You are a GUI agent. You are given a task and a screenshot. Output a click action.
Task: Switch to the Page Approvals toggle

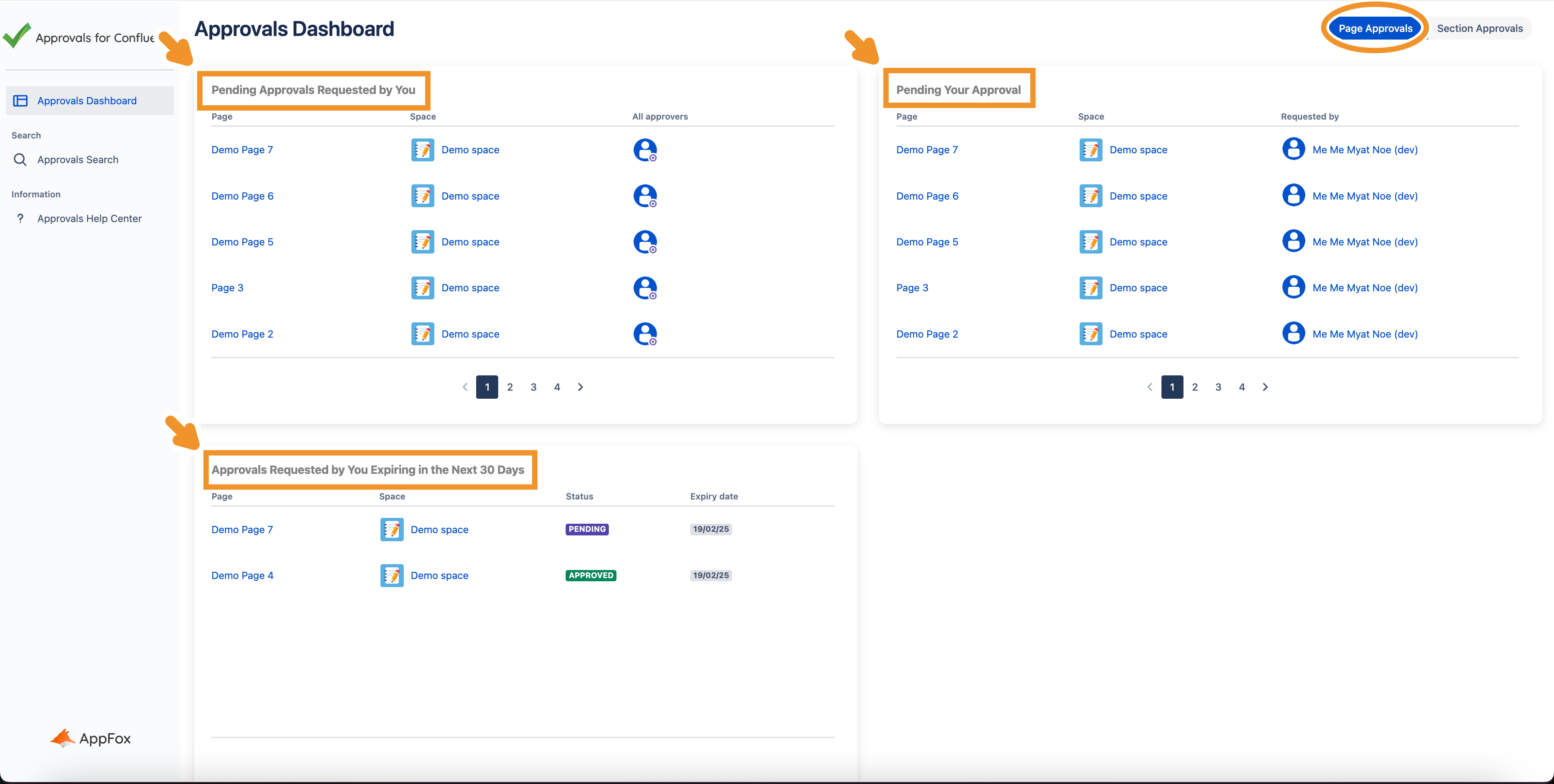click(1375, 28)
